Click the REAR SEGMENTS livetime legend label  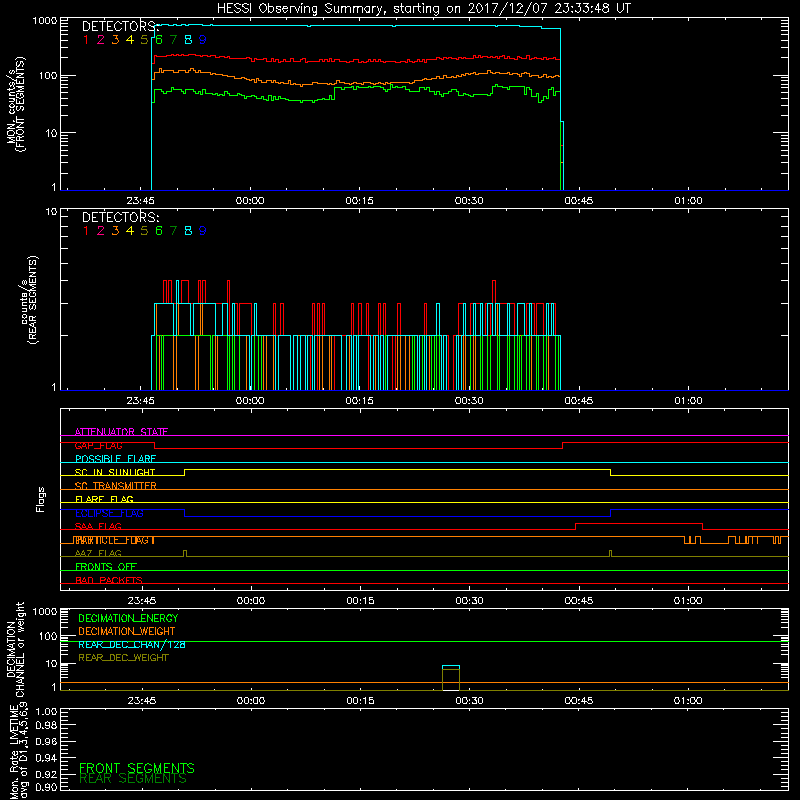click(x=133, y=779)
